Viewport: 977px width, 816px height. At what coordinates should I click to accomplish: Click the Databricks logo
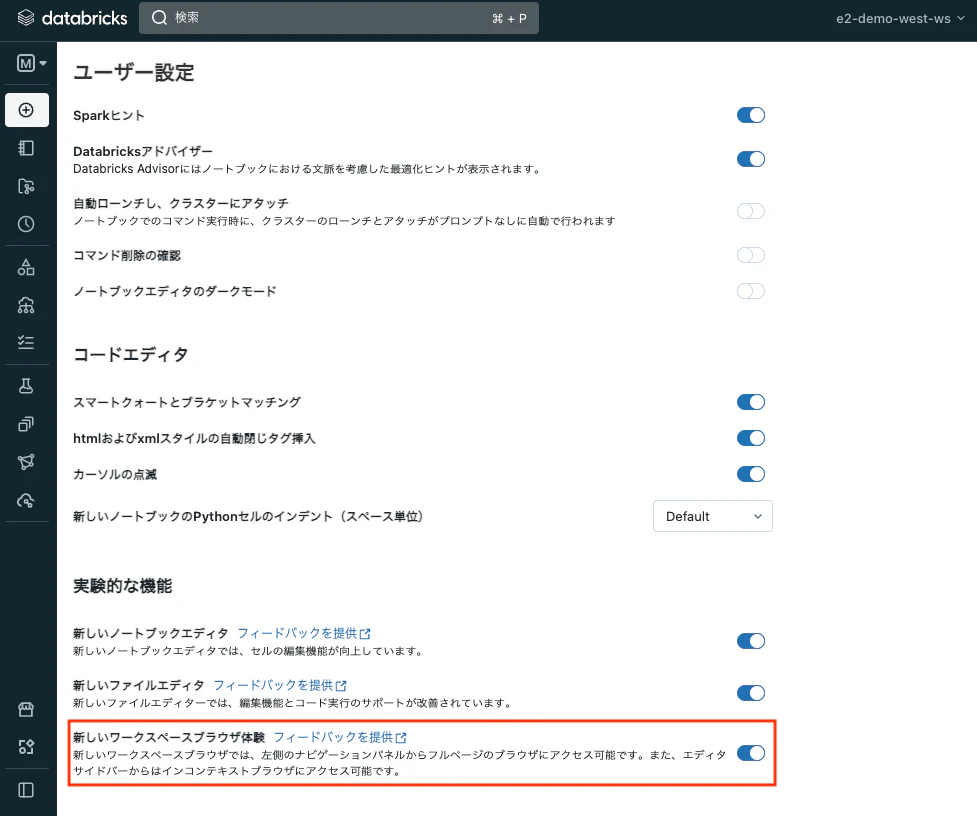(x=72, y=18)
